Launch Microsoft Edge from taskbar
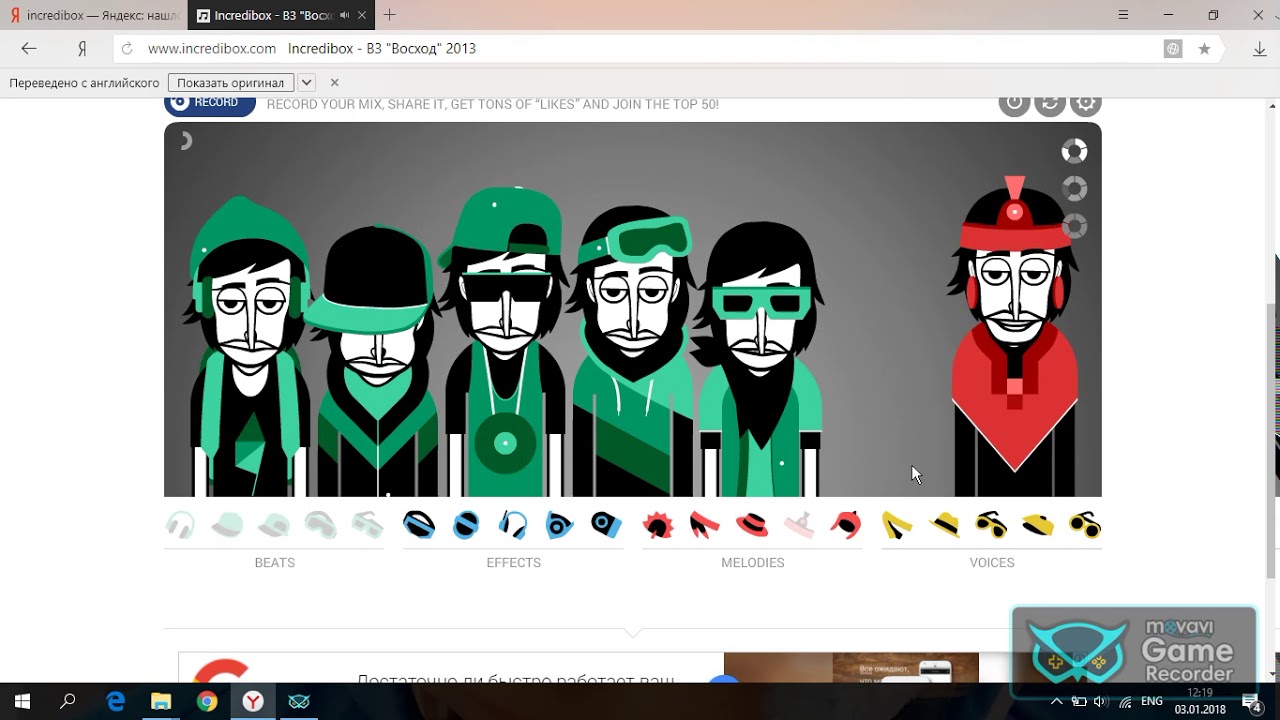The width and height of the screenshot is (1280, 720). (115, 702)
